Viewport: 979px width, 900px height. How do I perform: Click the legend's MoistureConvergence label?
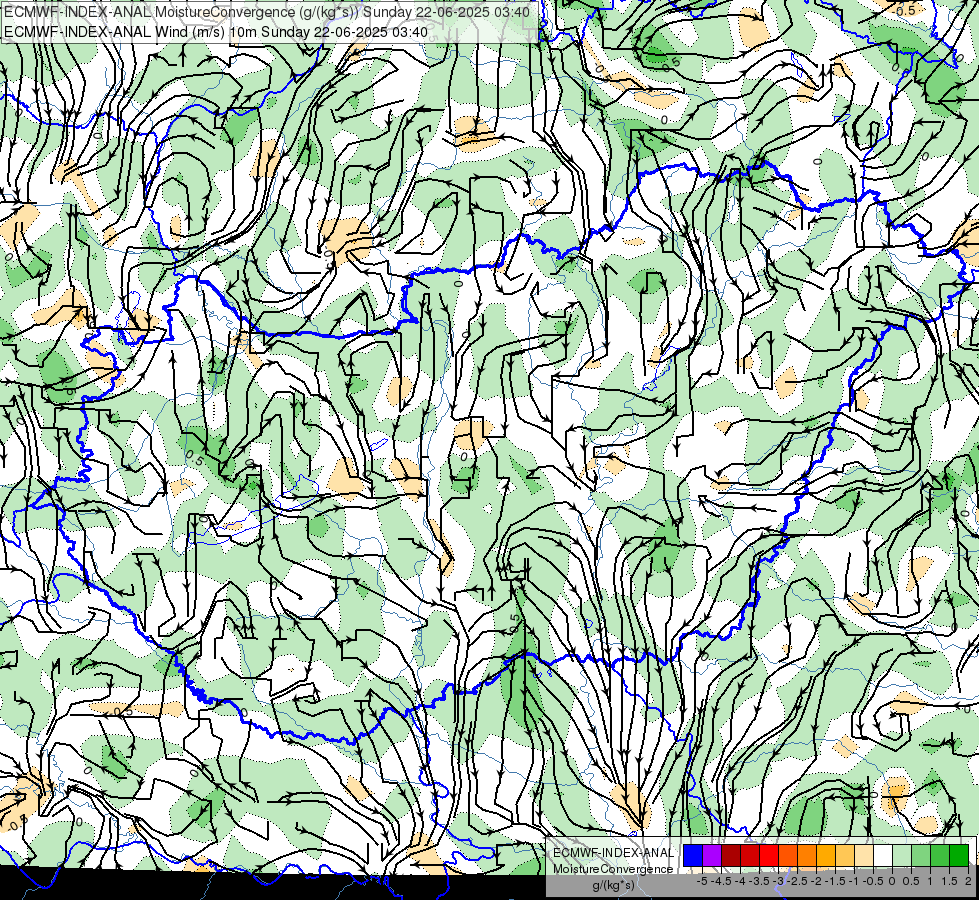click(613, 869)
